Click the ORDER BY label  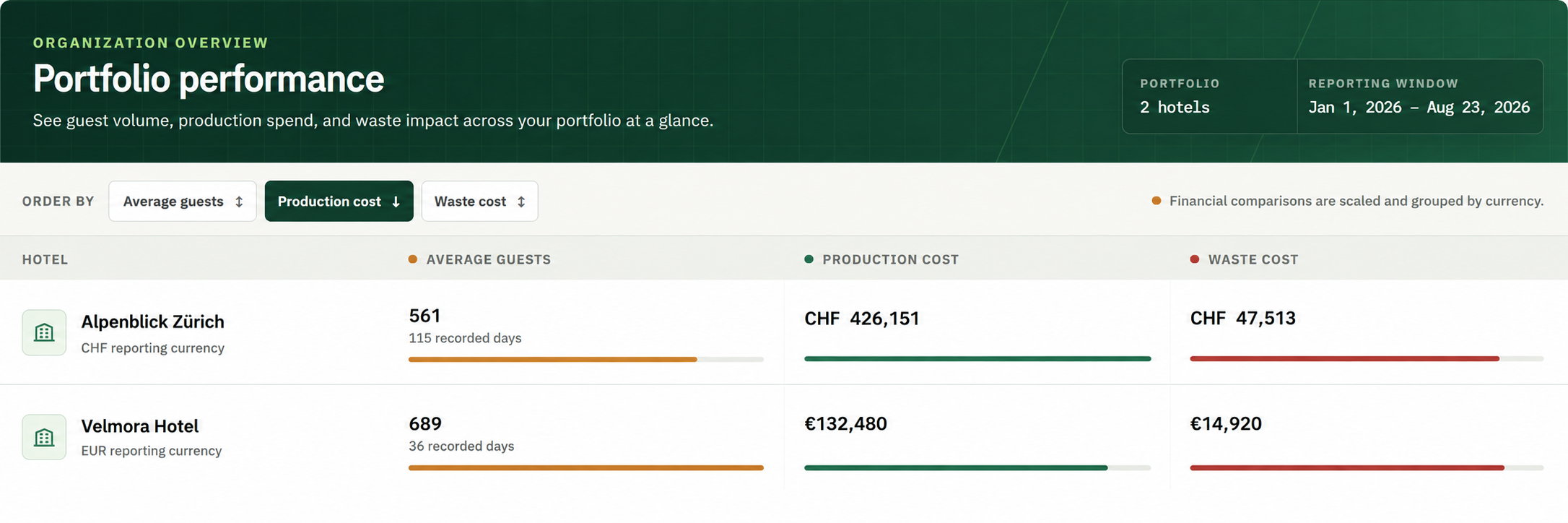coord(58,201)
